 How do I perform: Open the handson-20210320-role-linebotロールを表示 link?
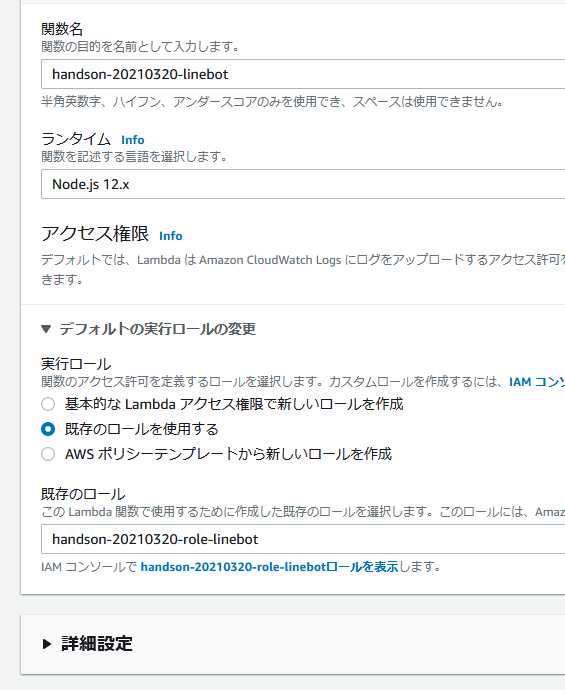point(269,567)
